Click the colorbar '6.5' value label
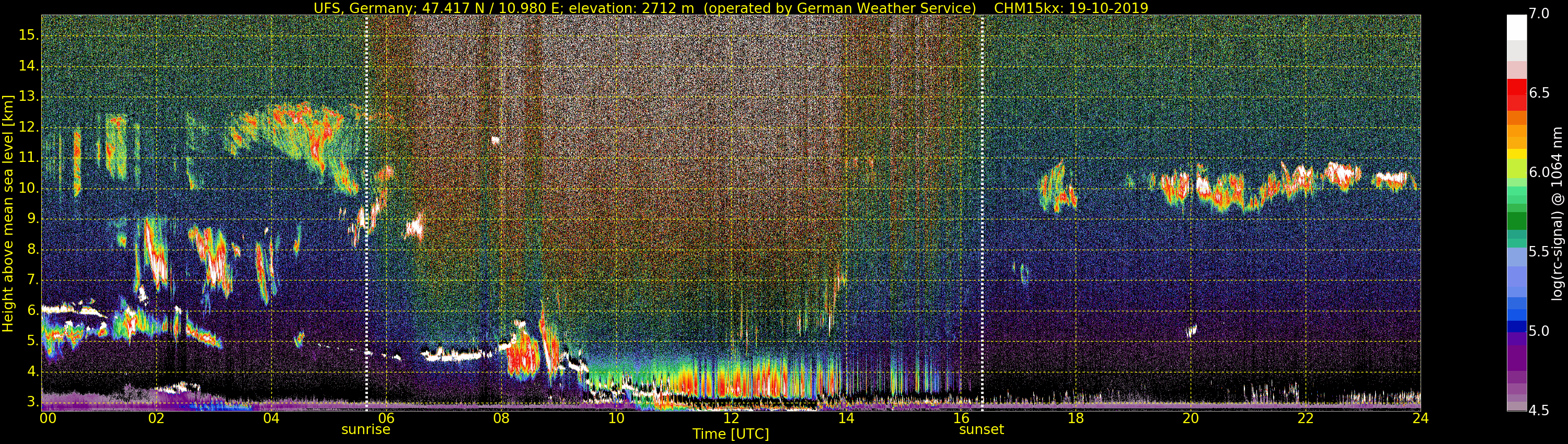The image size is (1568, 444). 1539,93
